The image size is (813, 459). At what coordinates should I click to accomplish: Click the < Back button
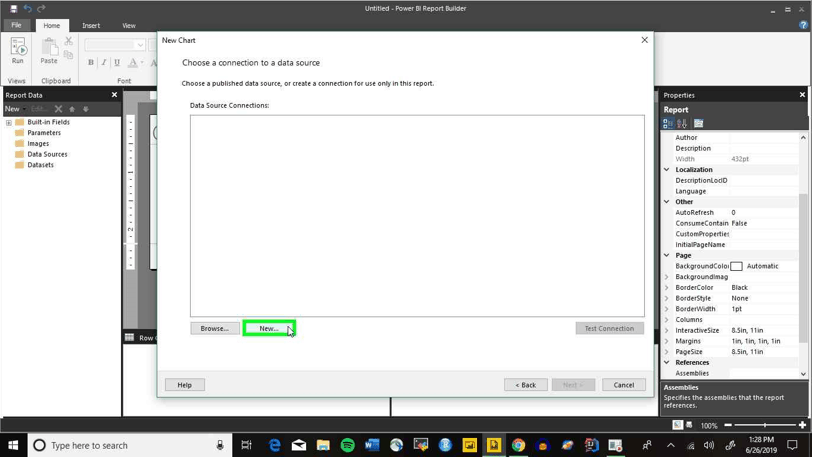point(525,385)
